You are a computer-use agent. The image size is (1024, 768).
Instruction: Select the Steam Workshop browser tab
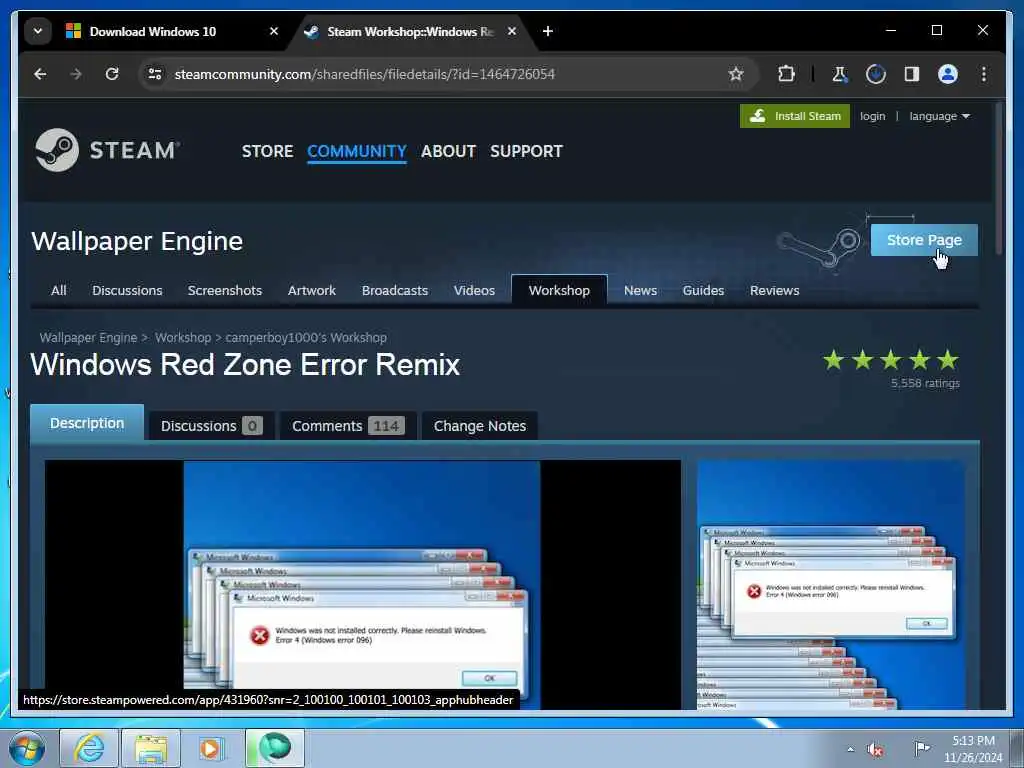tap(411, 31)
